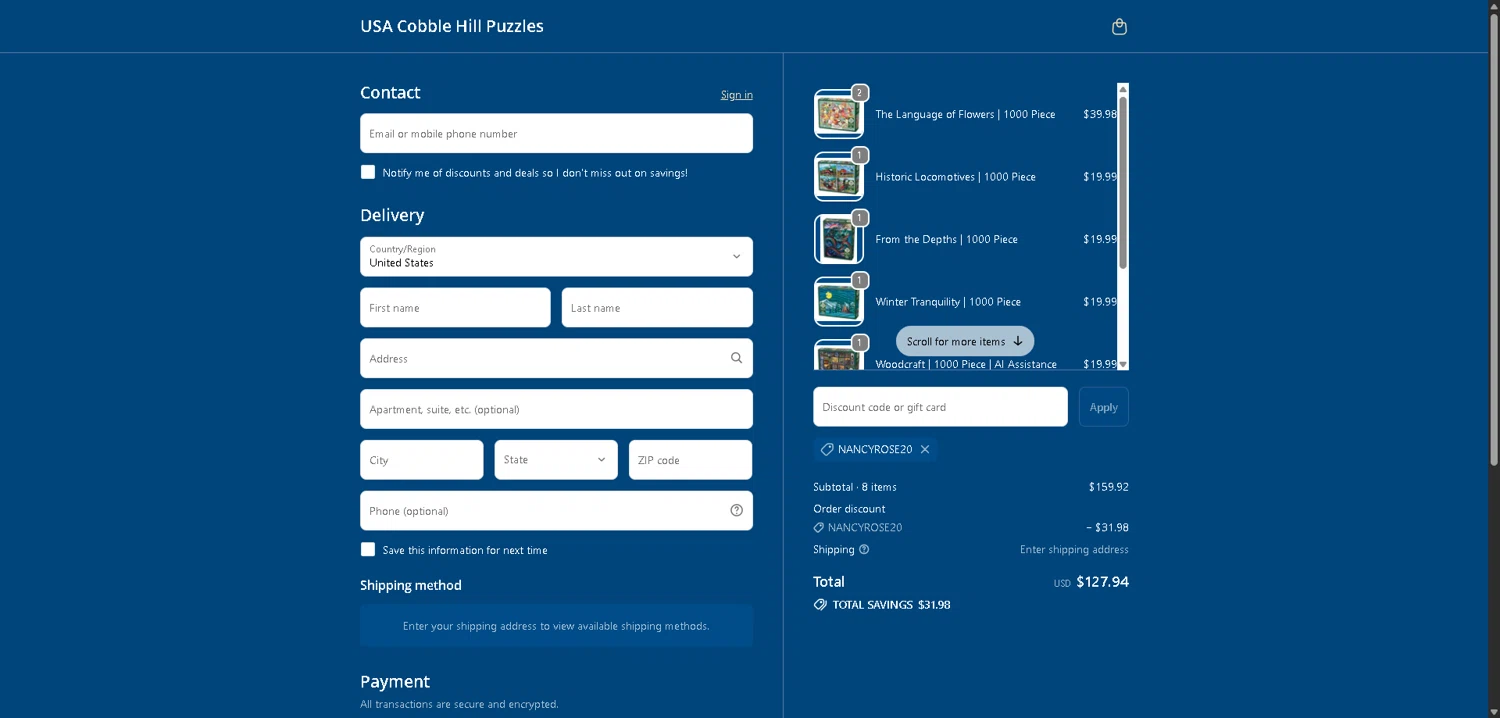Click the tag icon on NANCYROSE20 chip

tap(827, 449)
